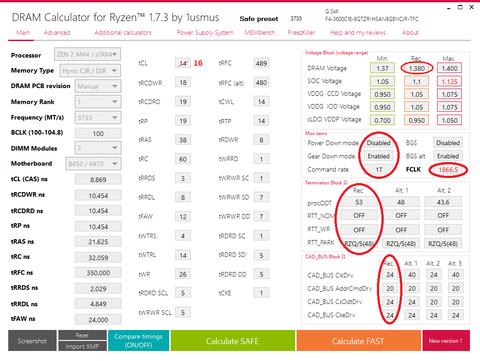This screenshot has width=480, height=361.
Task: Open the DIMM Modules dropdown
Action: tap(98, 148)
